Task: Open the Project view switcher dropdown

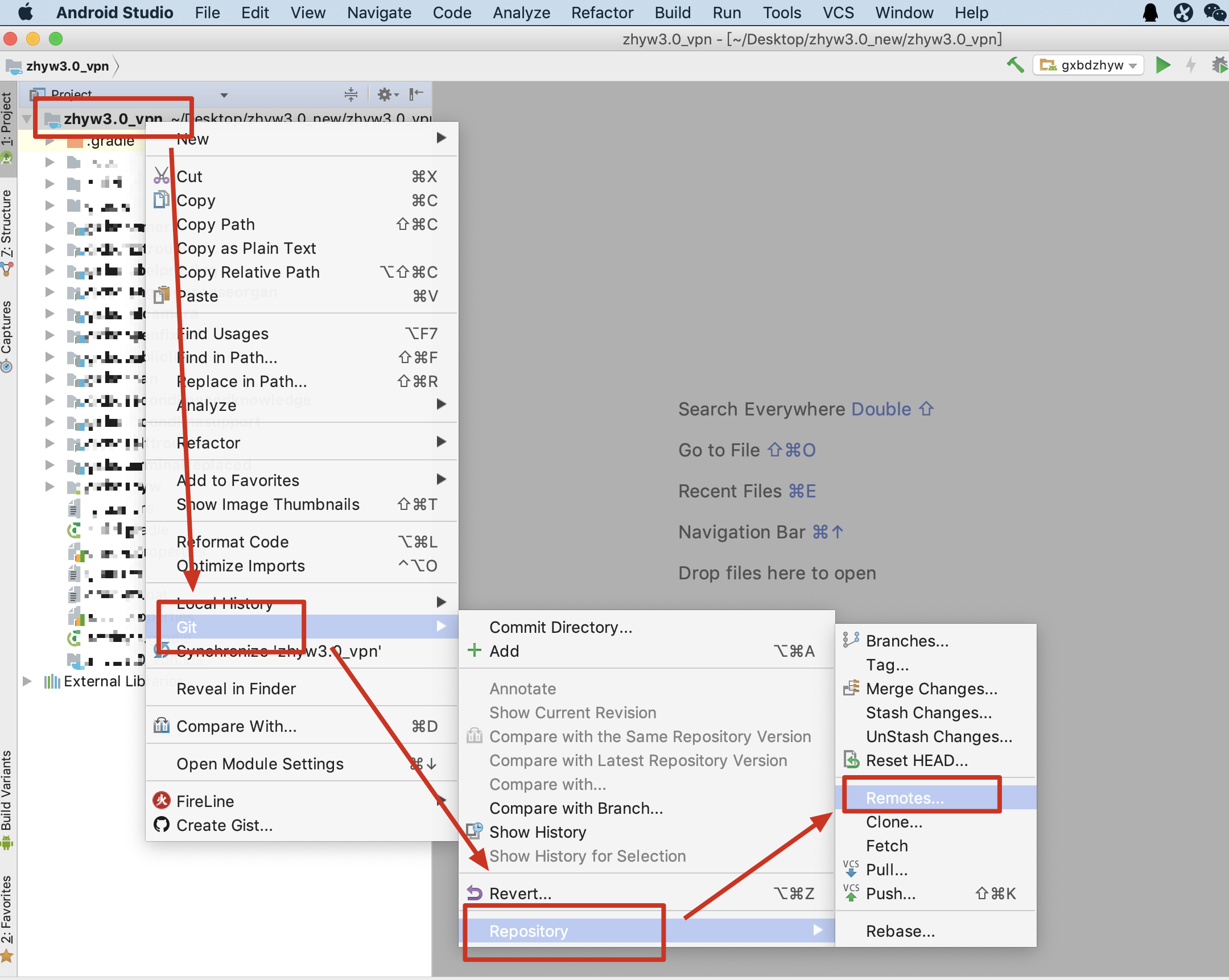Action: click(224, 94)
